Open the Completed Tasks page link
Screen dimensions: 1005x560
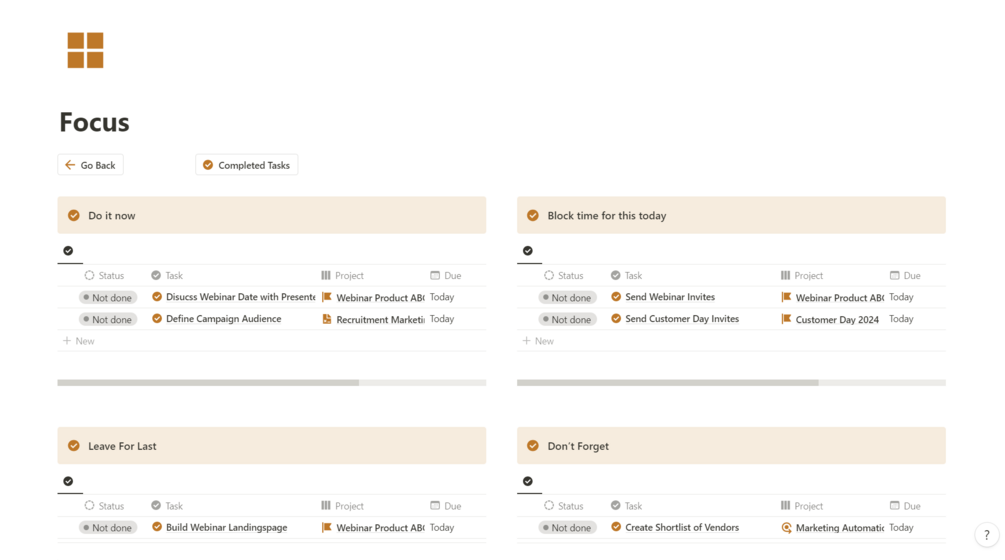247,165
